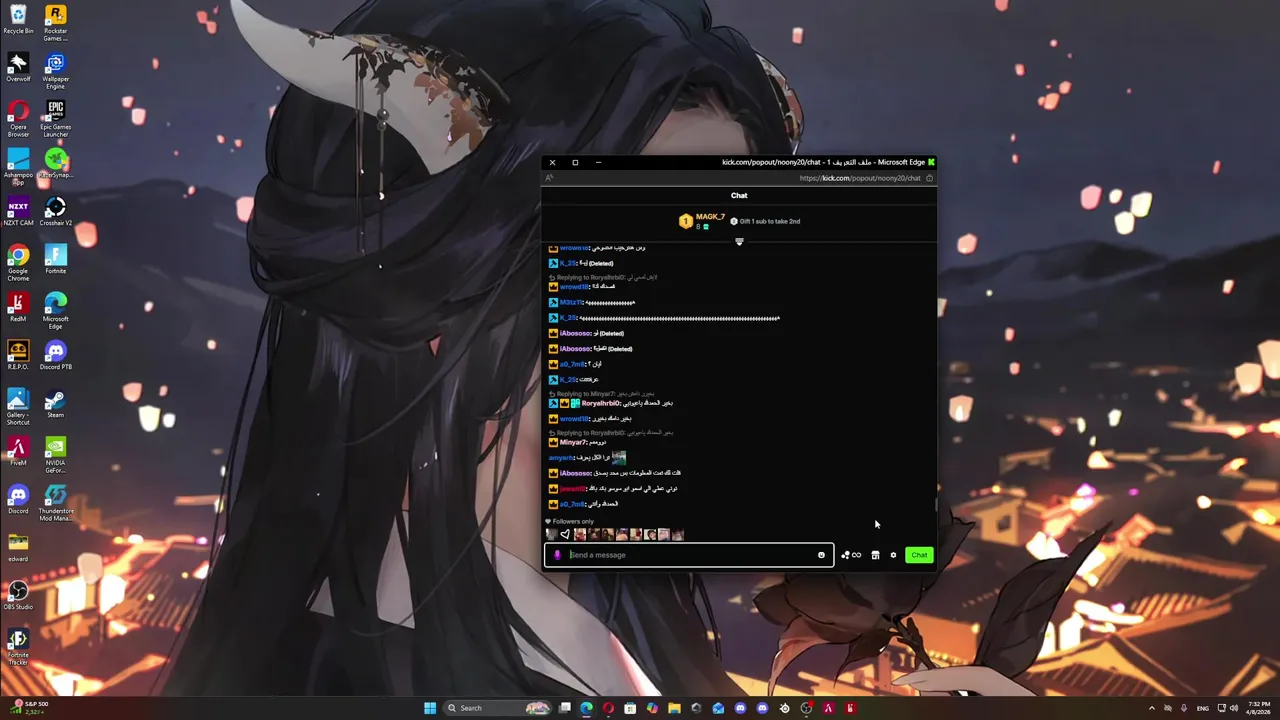Screen dimensions: 1280x720
Task: Open the channel points icon beside infinity symbol
Action: coord(845,555)
